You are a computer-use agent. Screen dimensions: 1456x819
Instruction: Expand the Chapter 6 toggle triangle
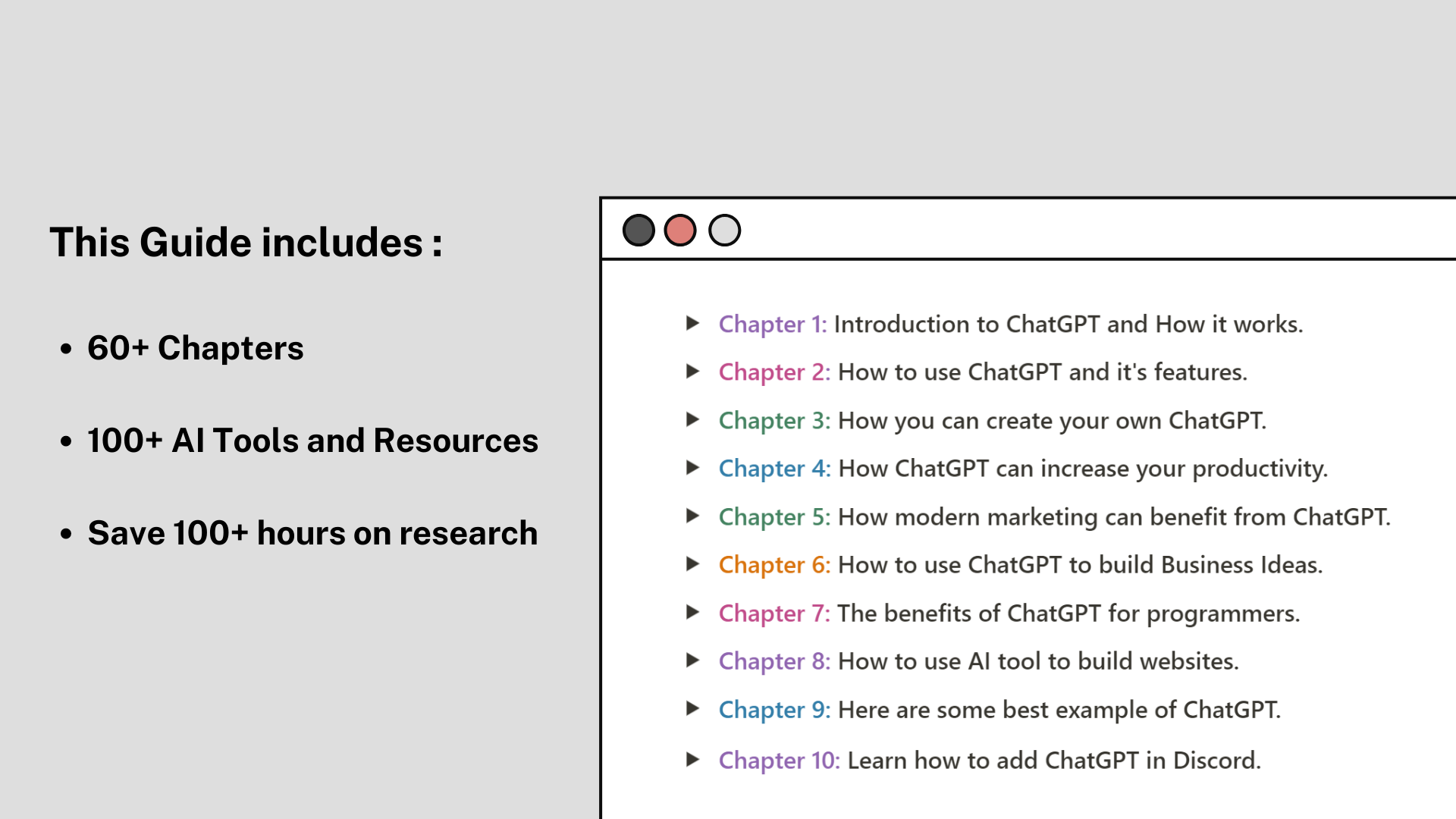[x=692, y=563]
